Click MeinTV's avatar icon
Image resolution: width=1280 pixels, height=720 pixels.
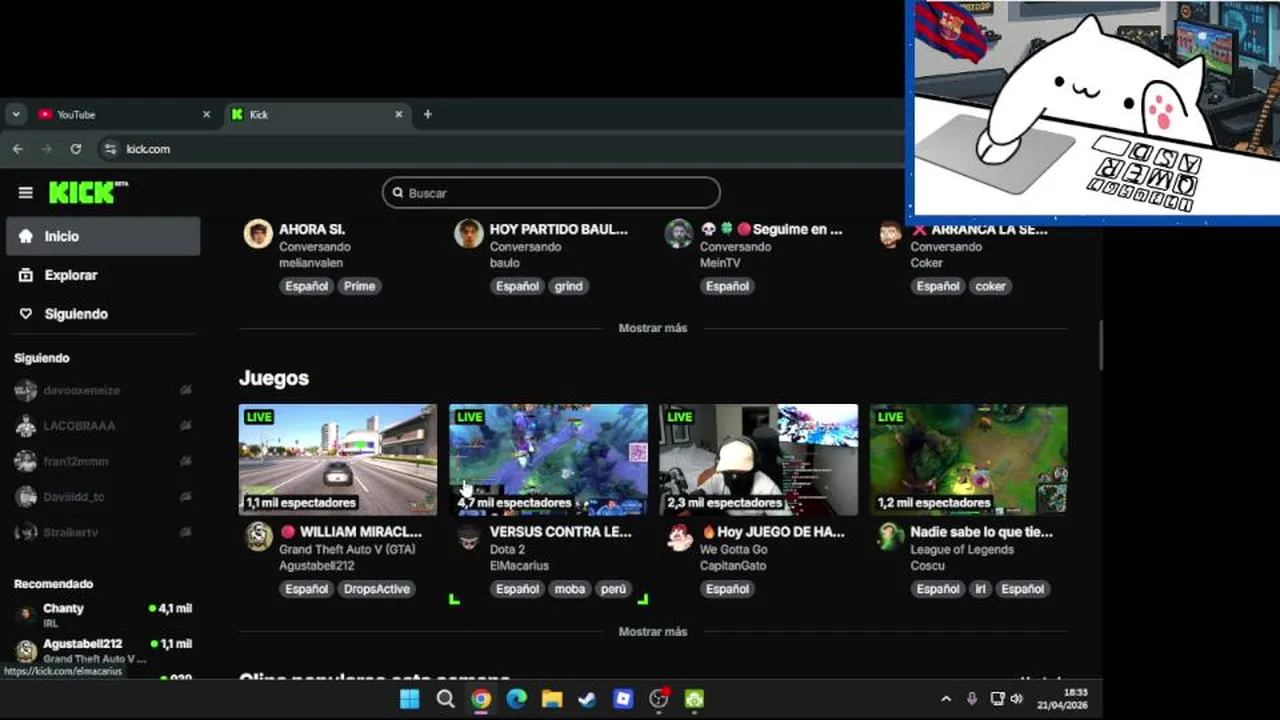pyautogui.click(x=679, y=234)
